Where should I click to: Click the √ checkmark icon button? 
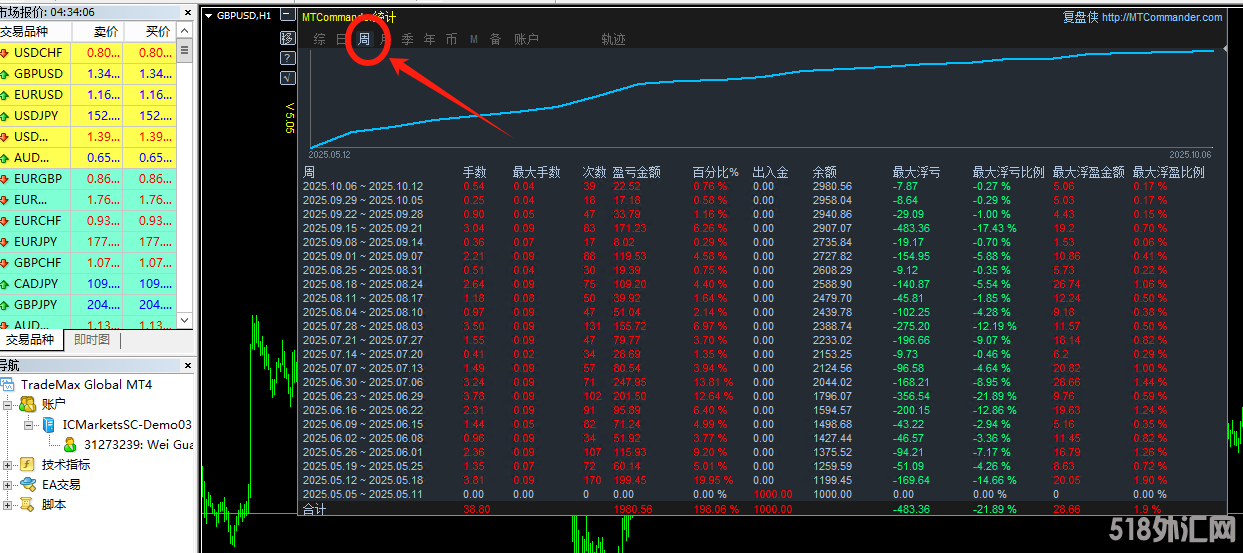pos(288,77)
